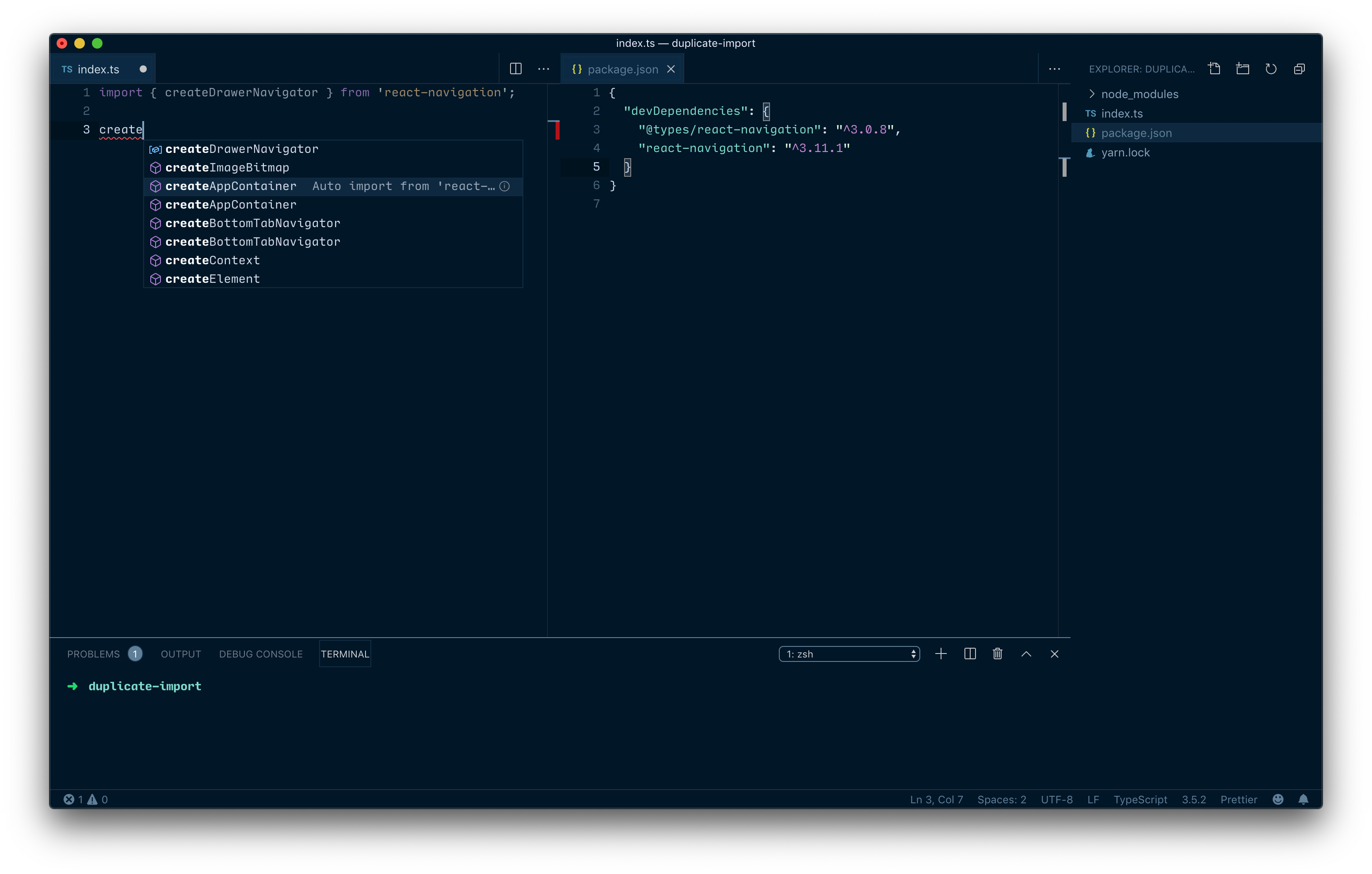The image size is (1372, 874).
Task: Open a new terminal instance
Action: coord(941,654)
